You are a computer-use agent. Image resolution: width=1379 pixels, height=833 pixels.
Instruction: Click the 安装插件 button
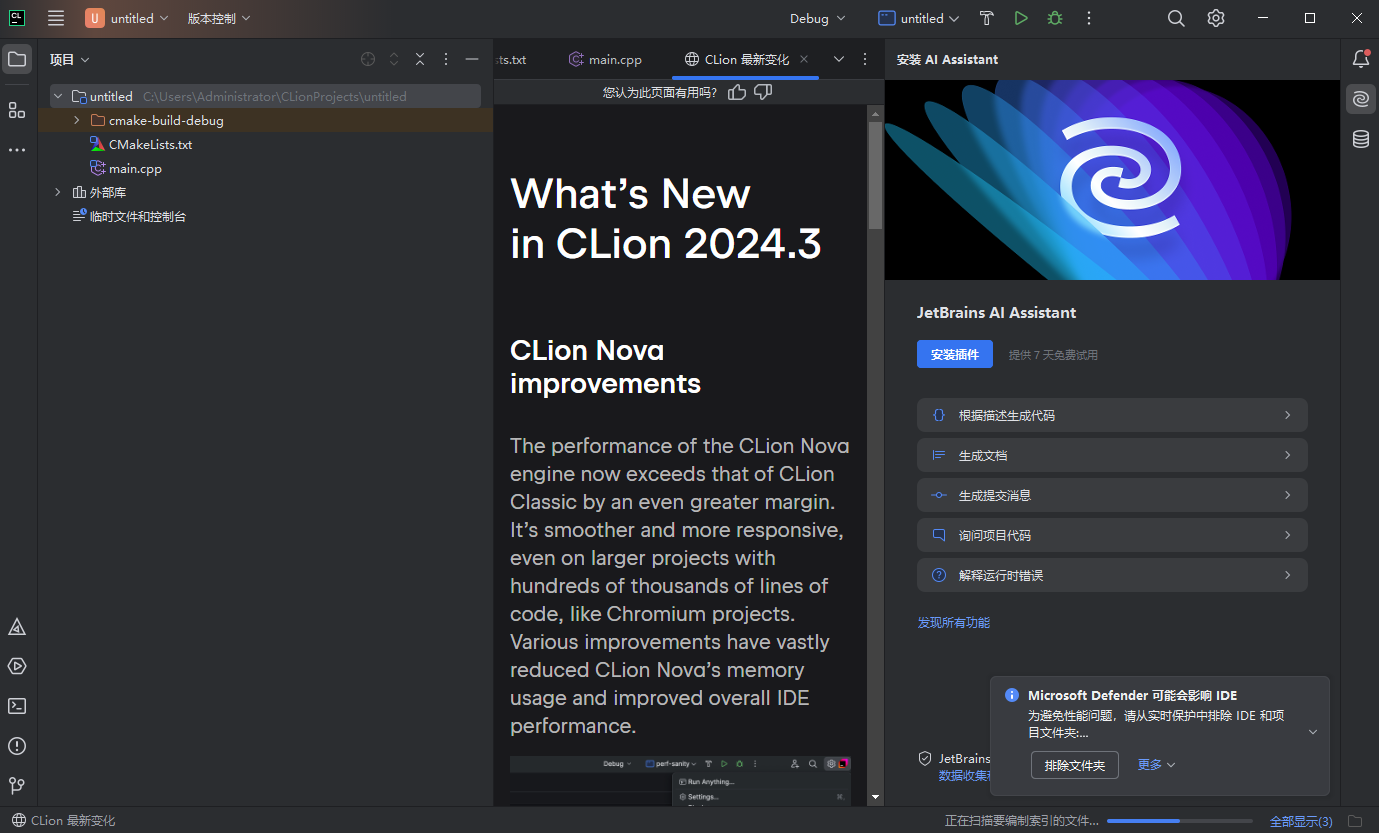tap(954, 354)
